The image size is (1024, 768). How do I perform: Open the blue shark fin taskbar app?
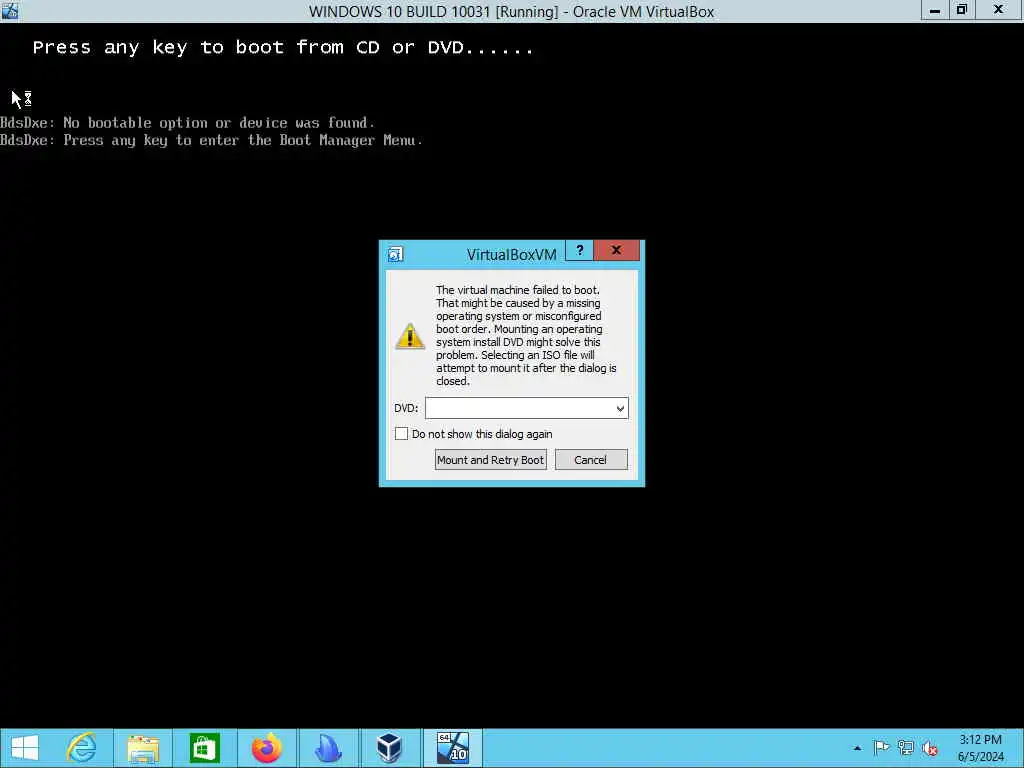328,748
